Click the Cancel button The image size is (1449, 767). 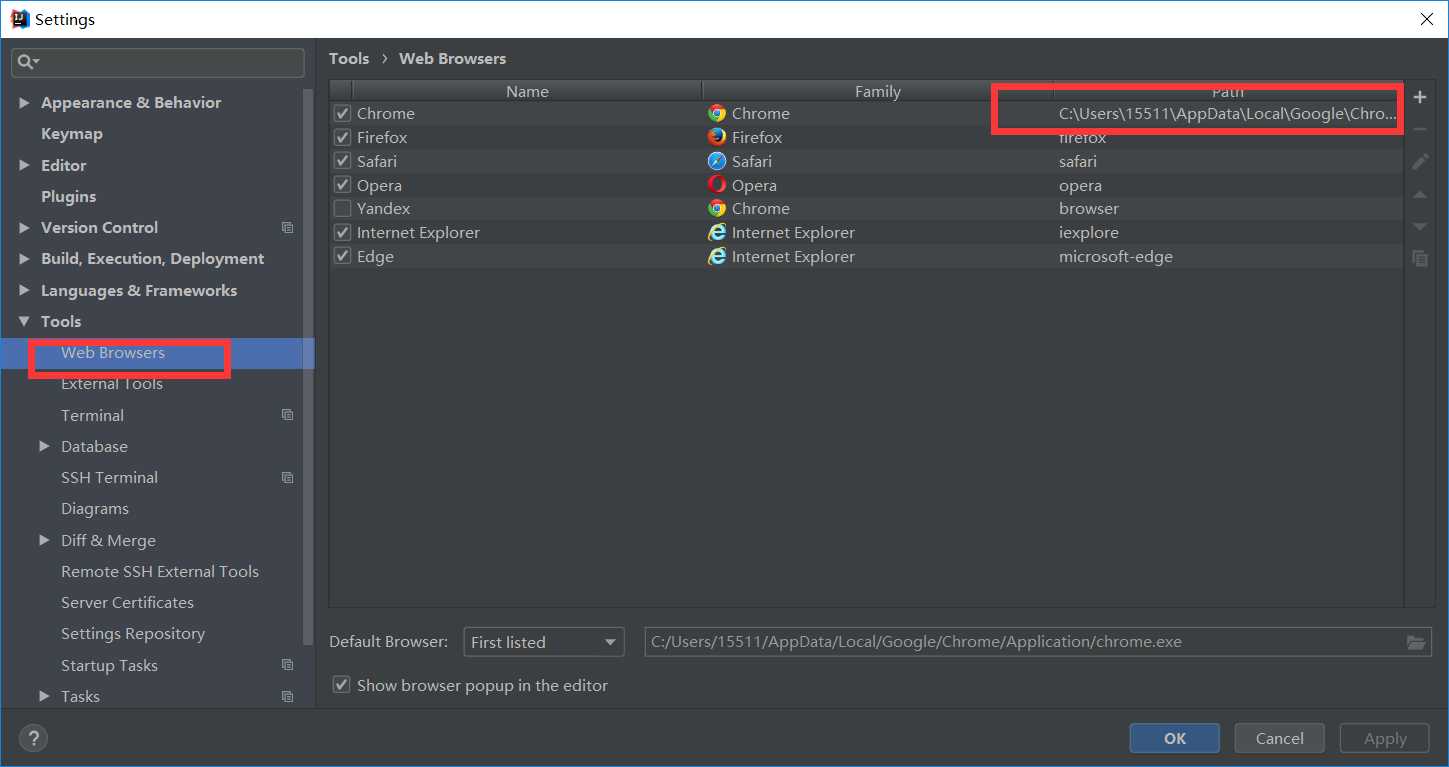(x=1280, y=739)
